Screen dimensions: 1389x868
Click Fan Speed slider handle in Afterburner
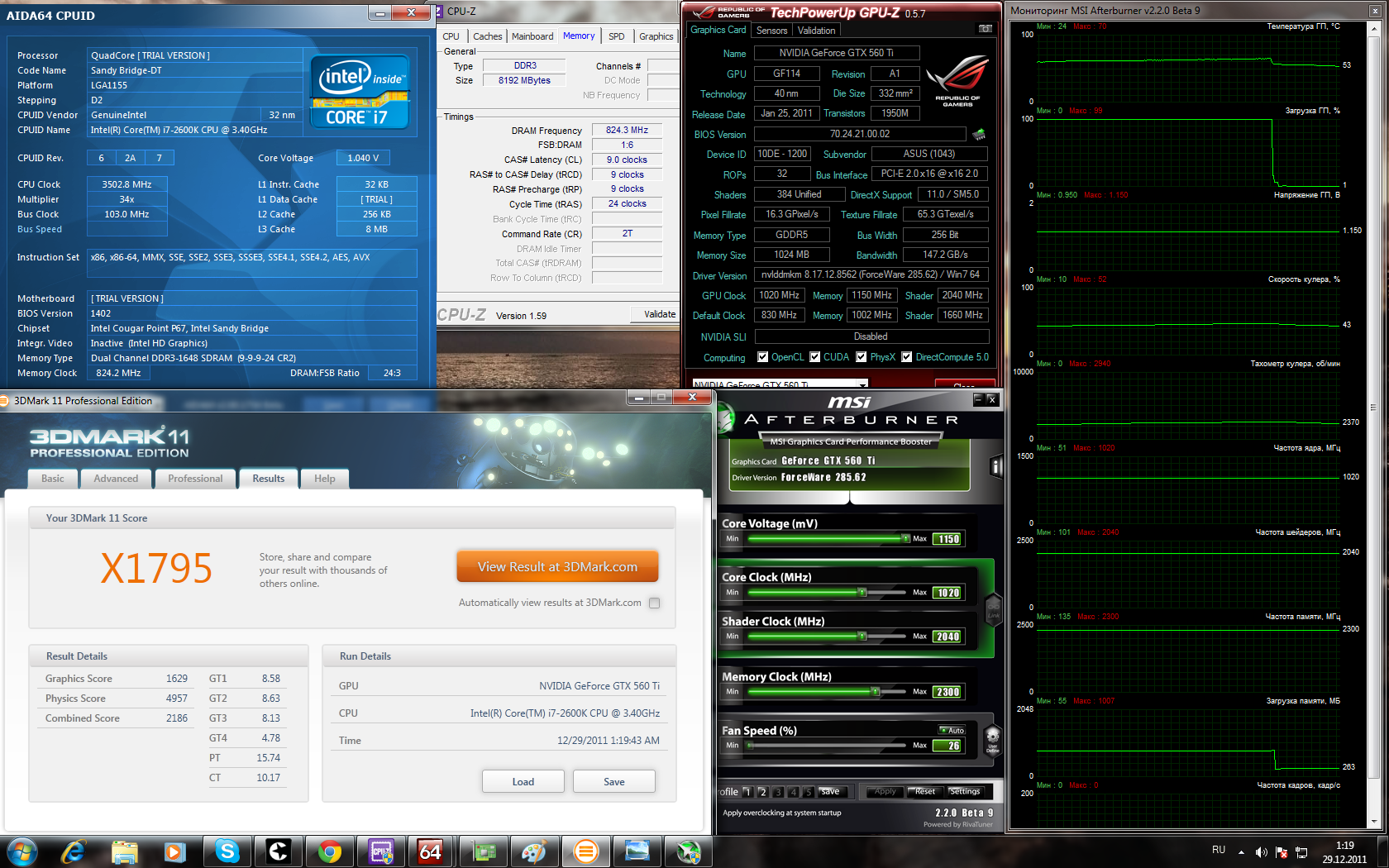[x=750, y=746]
